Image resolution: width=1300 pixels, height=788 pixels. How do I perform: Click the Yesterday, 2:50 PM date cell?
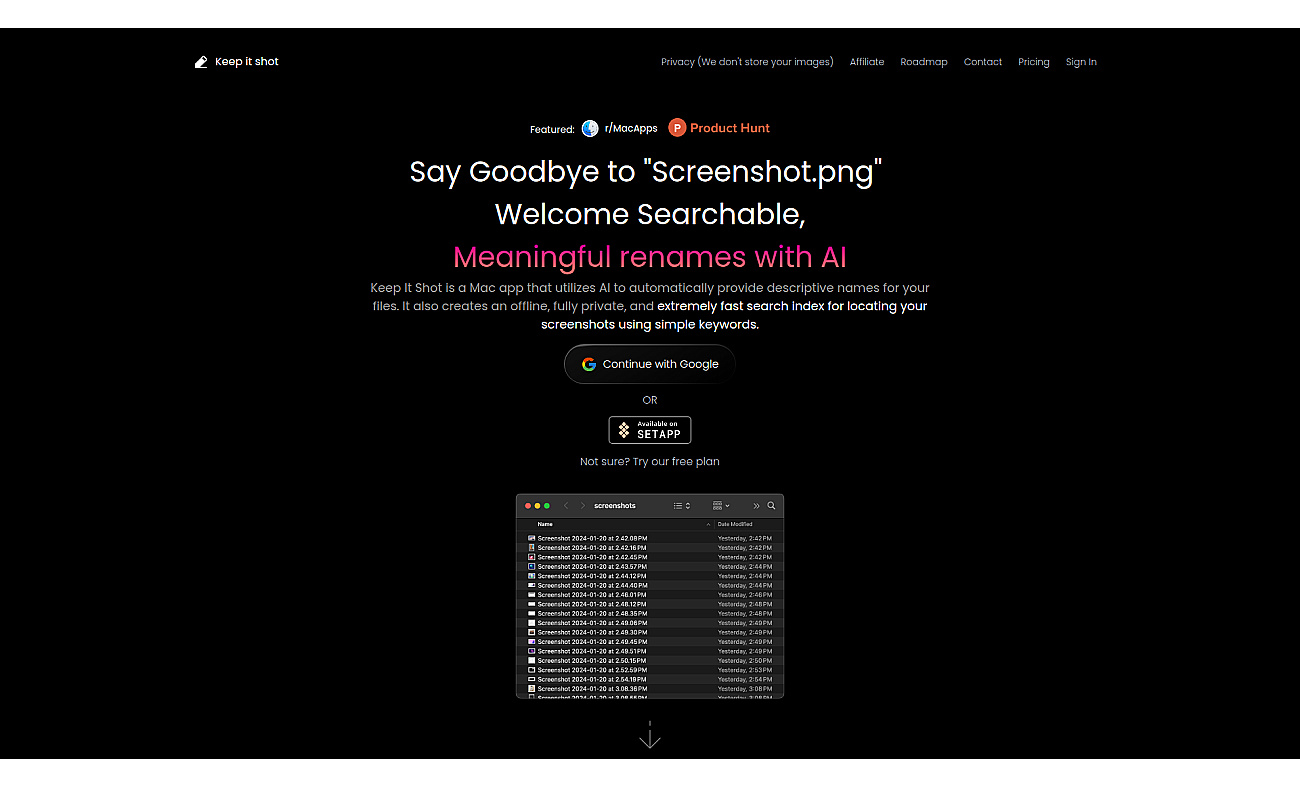click(744, 661)
